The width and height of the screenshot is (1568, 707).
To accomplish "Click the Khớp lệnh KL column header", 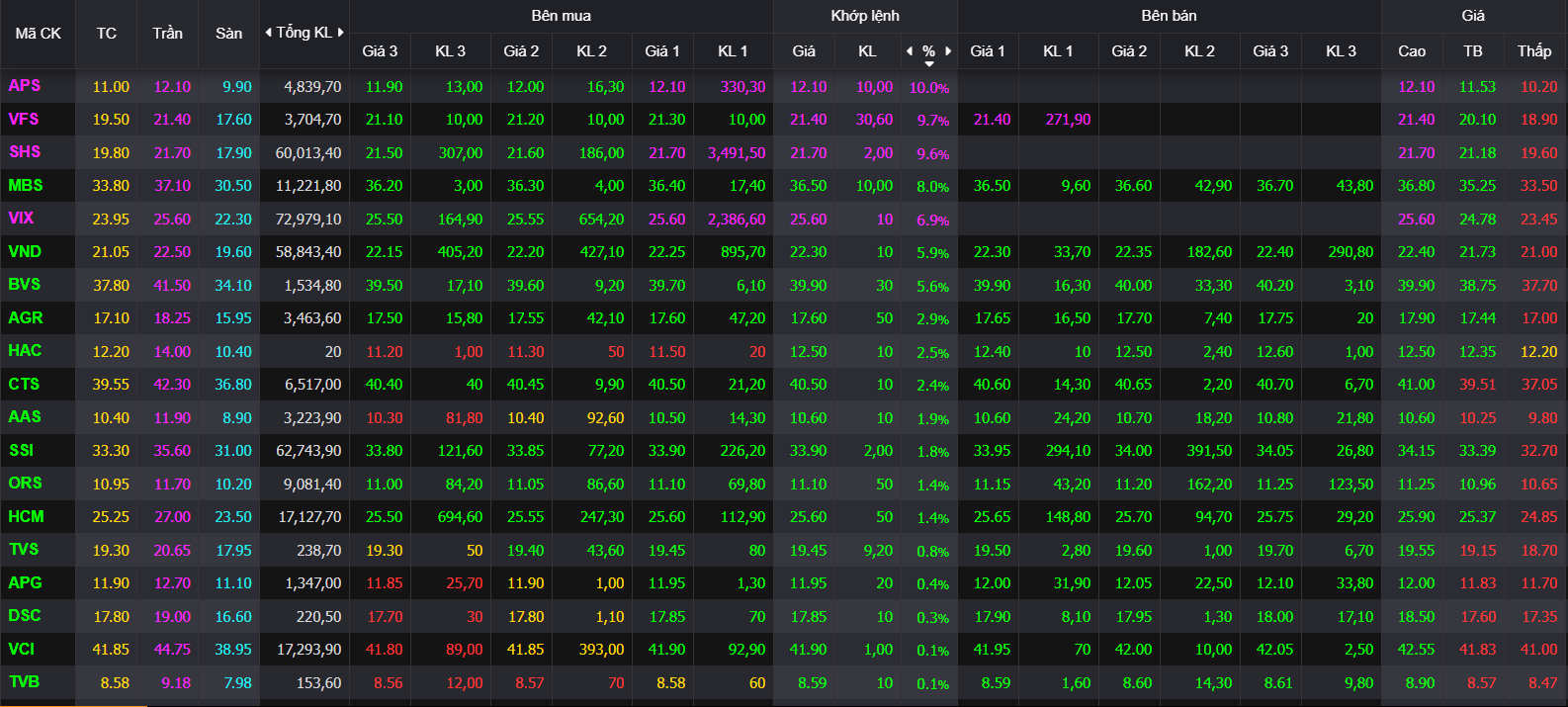I will tap(867, 51).
